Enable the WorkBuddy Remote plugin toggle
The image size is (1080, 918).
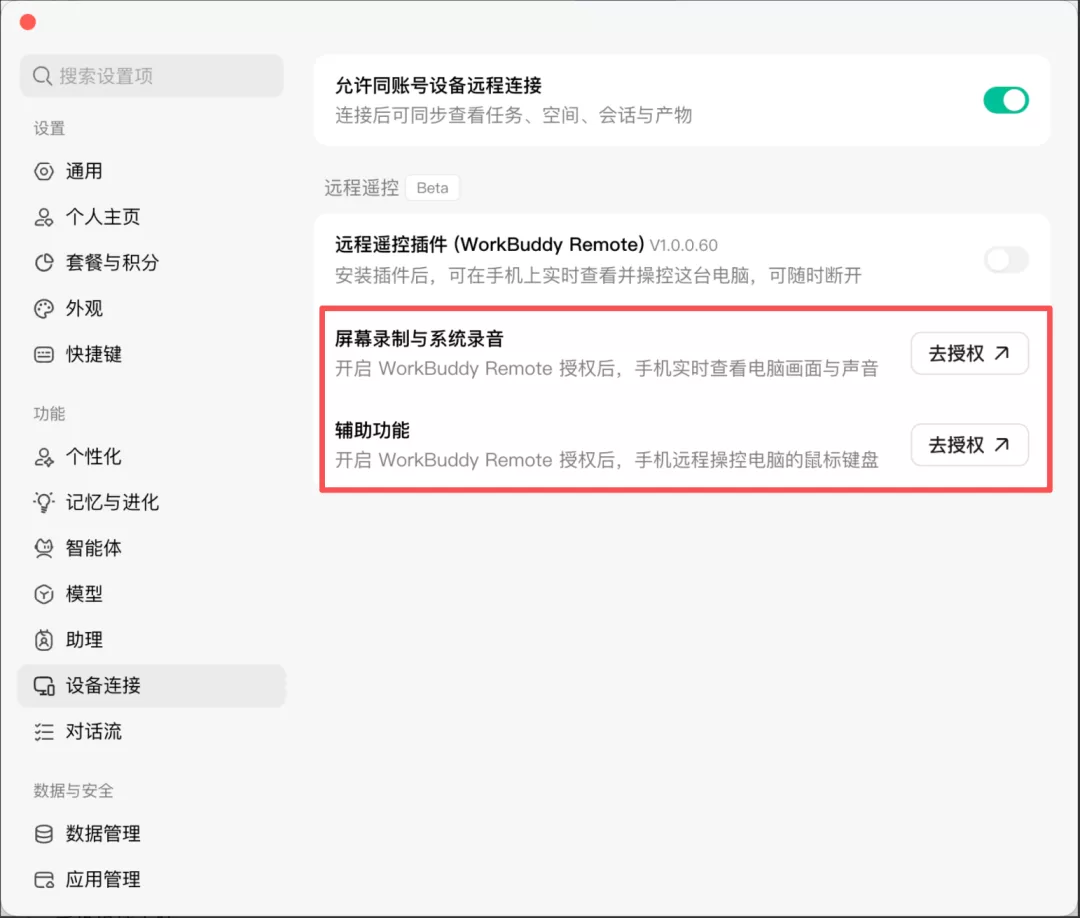[1006, 260]
